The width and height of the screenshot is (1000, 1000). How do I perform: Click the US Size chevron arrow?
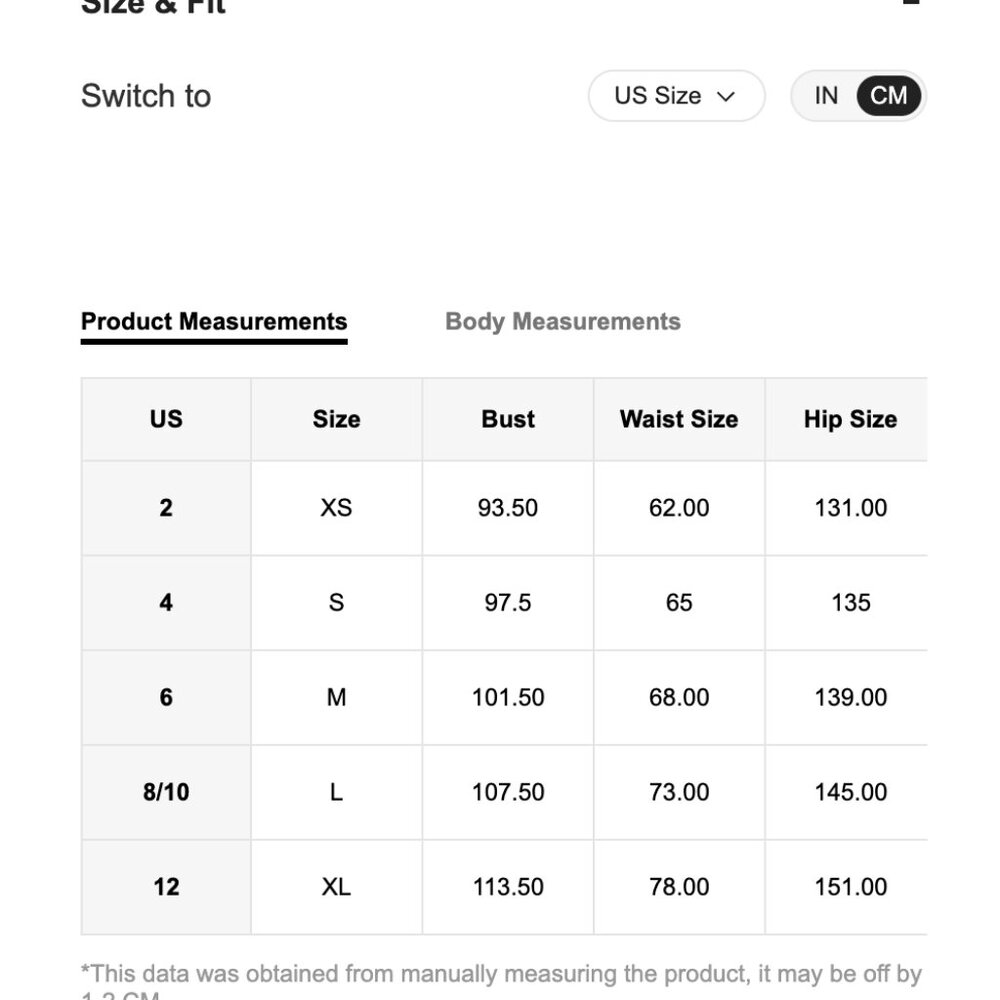(x=726, y=96)
